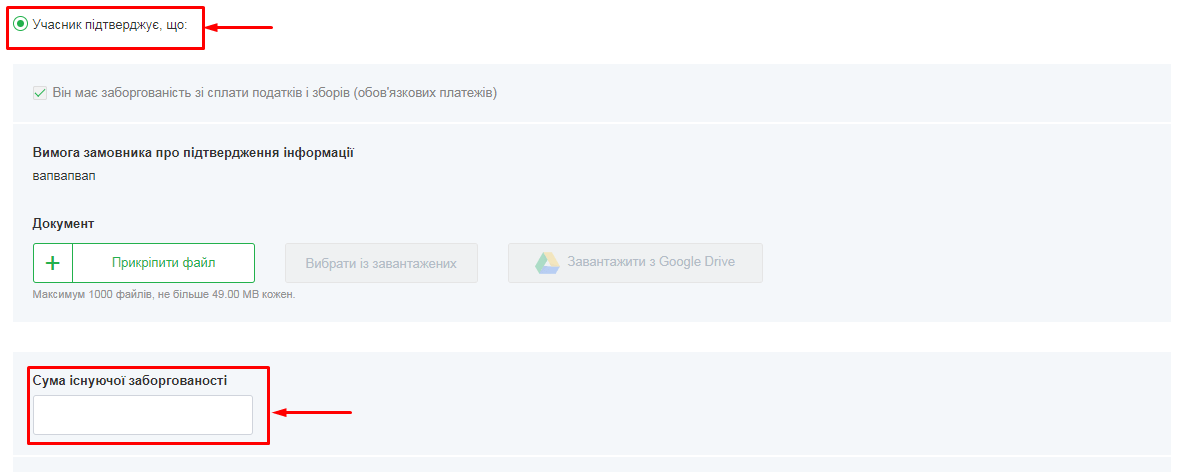Click the green checkmark inside the checkbox
Image resolution: width=1182 pixels, height=472 pixels.
click(x=40, y=93)
